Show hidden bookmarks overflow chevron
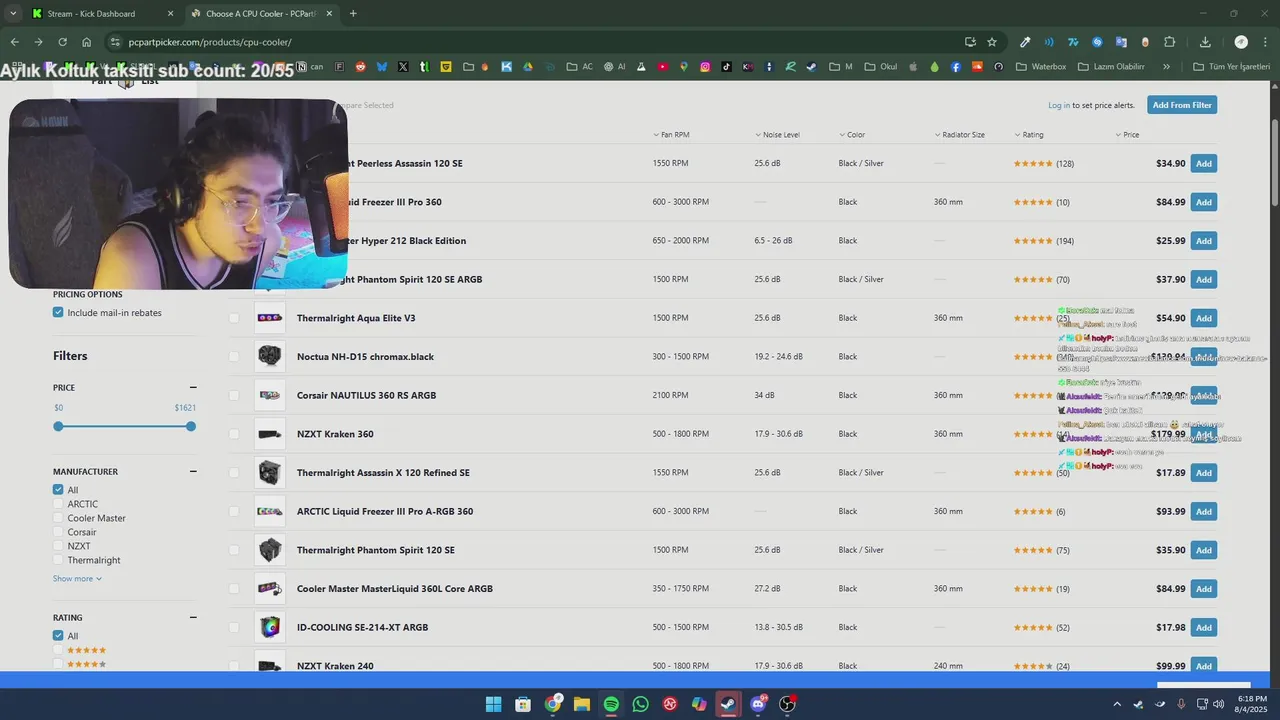 tap(1166, 67)
